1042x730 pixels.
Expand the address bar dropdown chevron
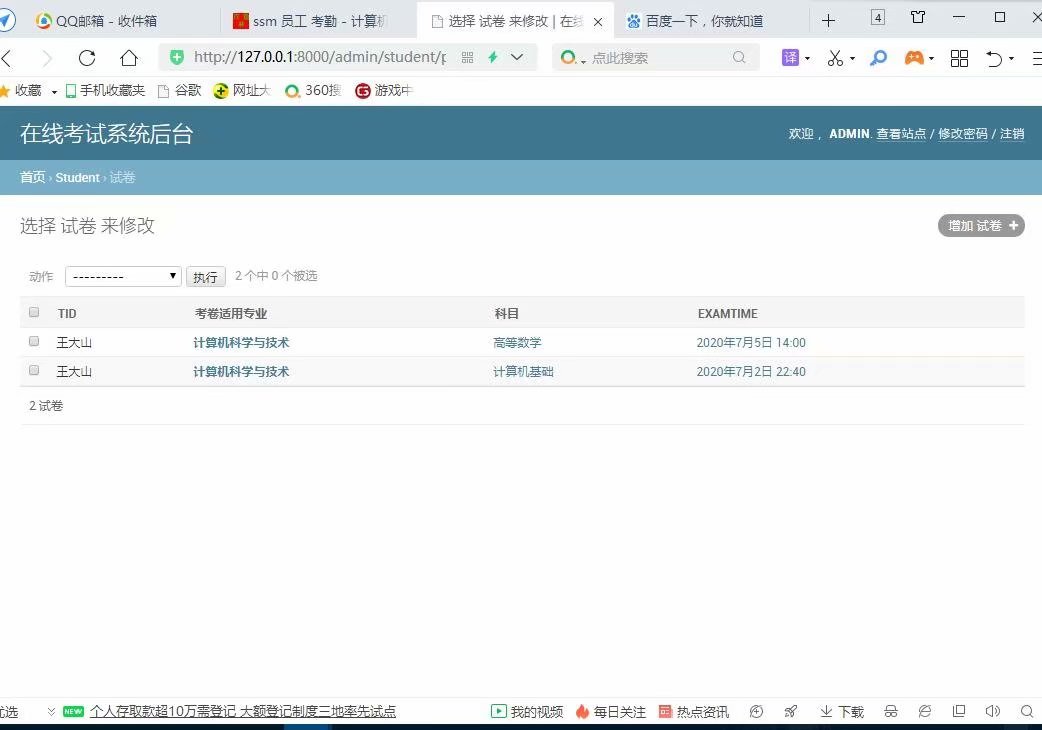(517, 57)
